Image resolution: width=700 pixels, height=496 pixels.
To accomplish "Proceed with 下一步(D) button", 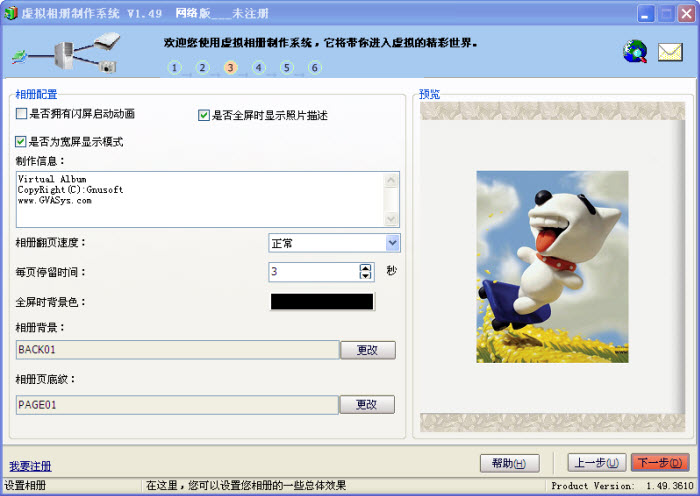I will [x=660, y=463].
